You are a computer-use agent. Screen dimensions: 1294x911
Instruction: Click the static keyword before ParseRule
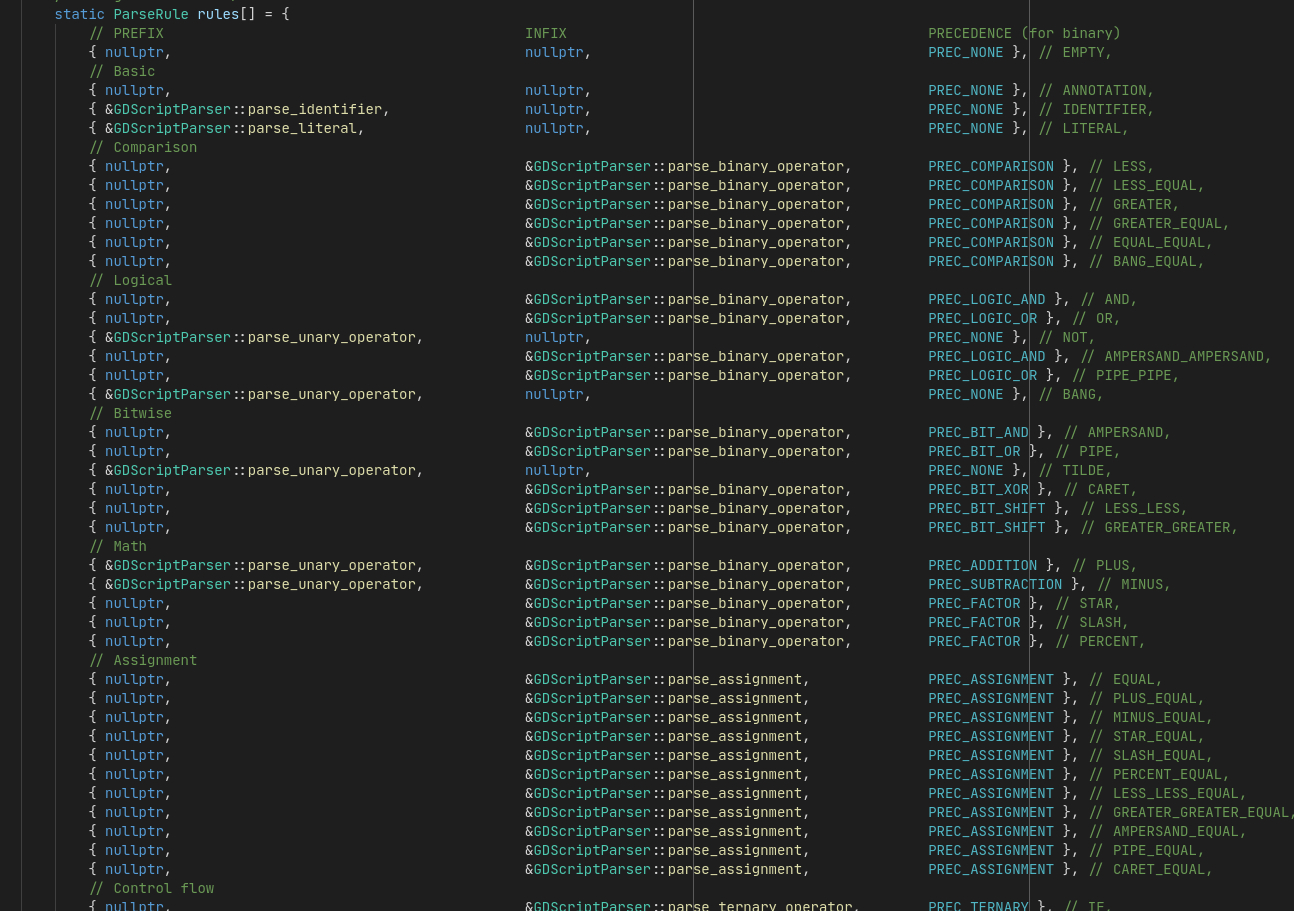point(80,14)
